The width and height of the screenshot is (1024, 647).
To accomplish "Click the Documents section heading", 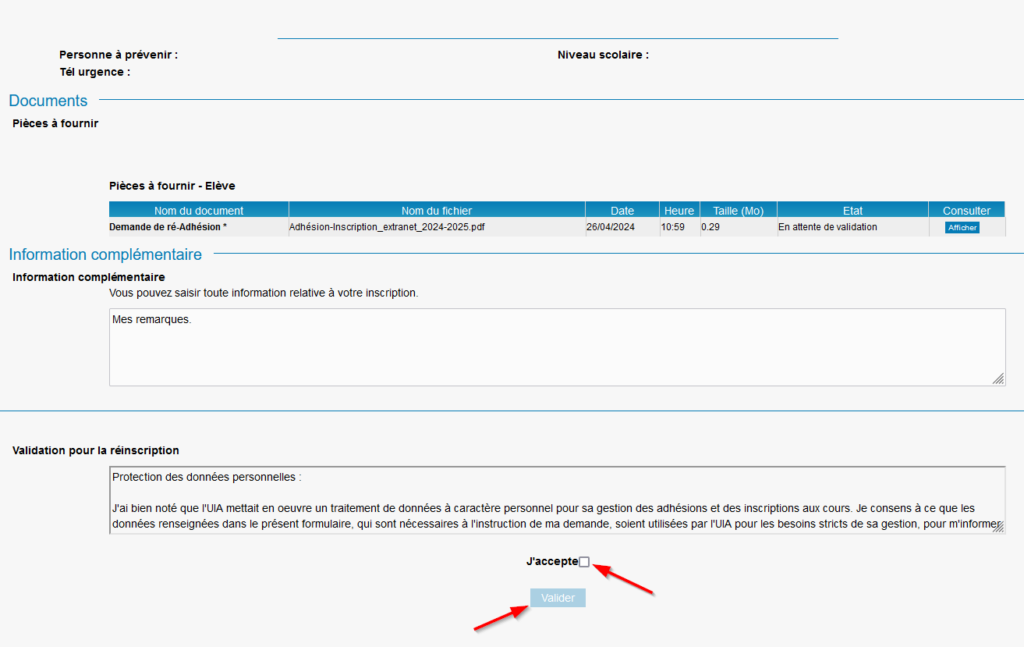I will pyautogui.click(x=48, y=101).
